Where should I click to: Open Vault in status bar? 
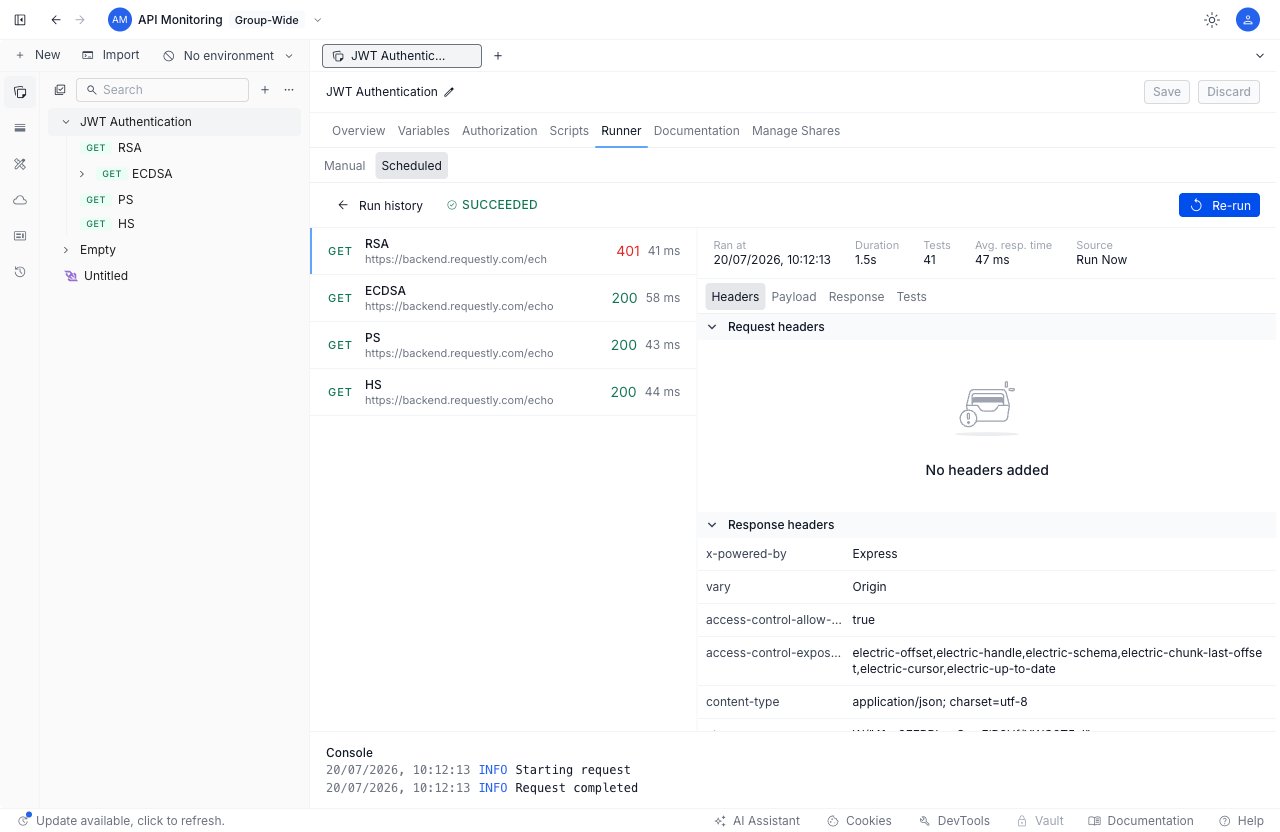click(x=1040, y=821)
